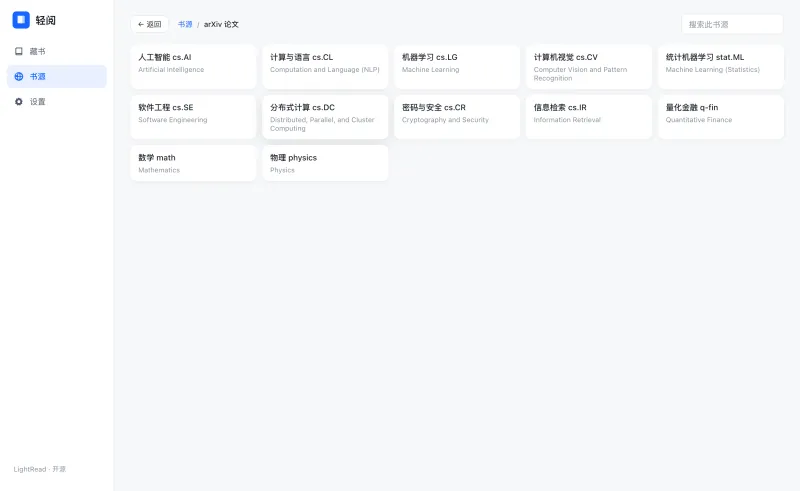This screenshot has height=491, width=800.
Task: Open the 量化金融 q-fin category card
Action: coord(721,117)
